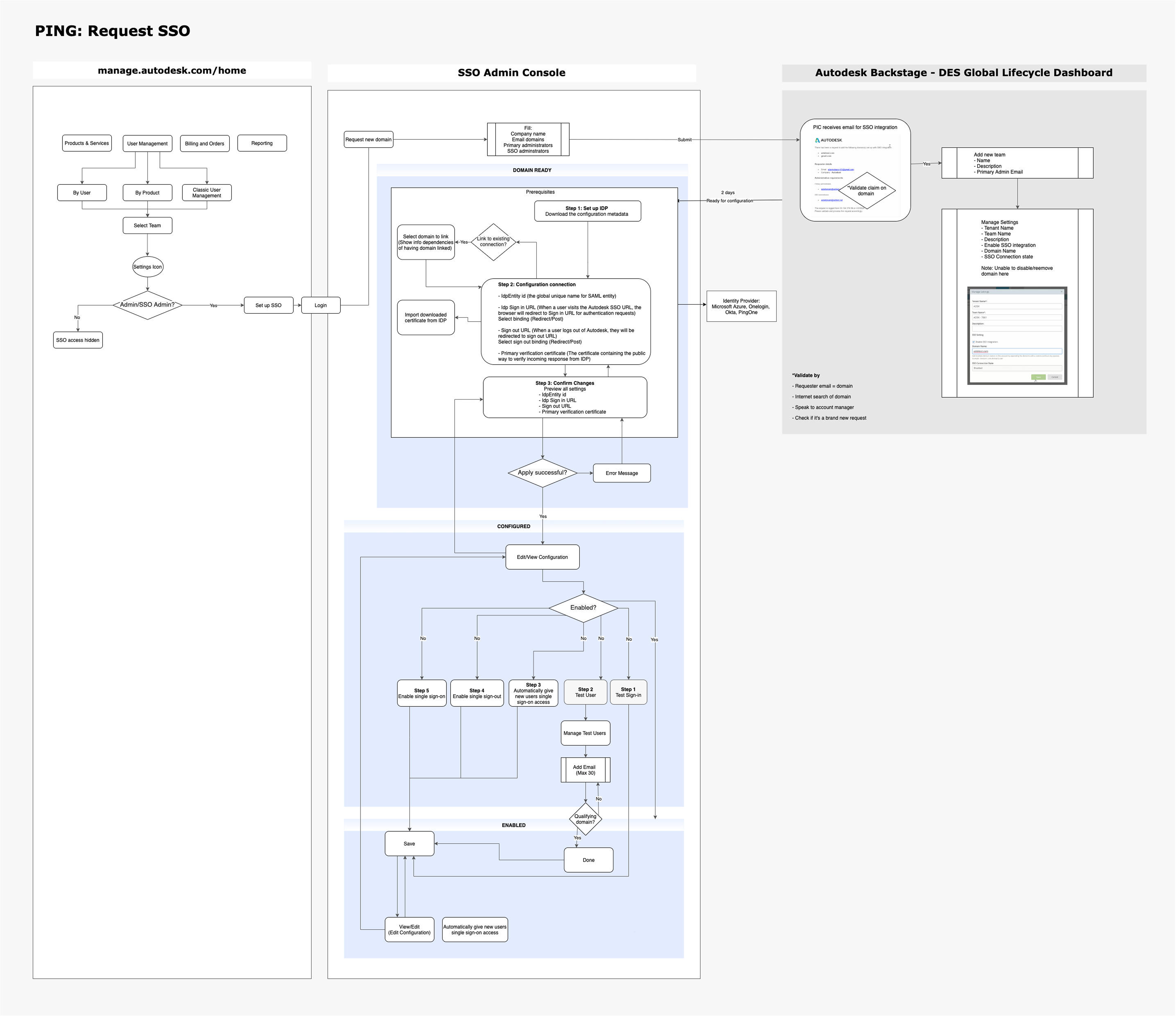The width and height of the screenshot is (1176, 1016).
Task: Click the Step 2 Test User box
Action: [586, 693]
